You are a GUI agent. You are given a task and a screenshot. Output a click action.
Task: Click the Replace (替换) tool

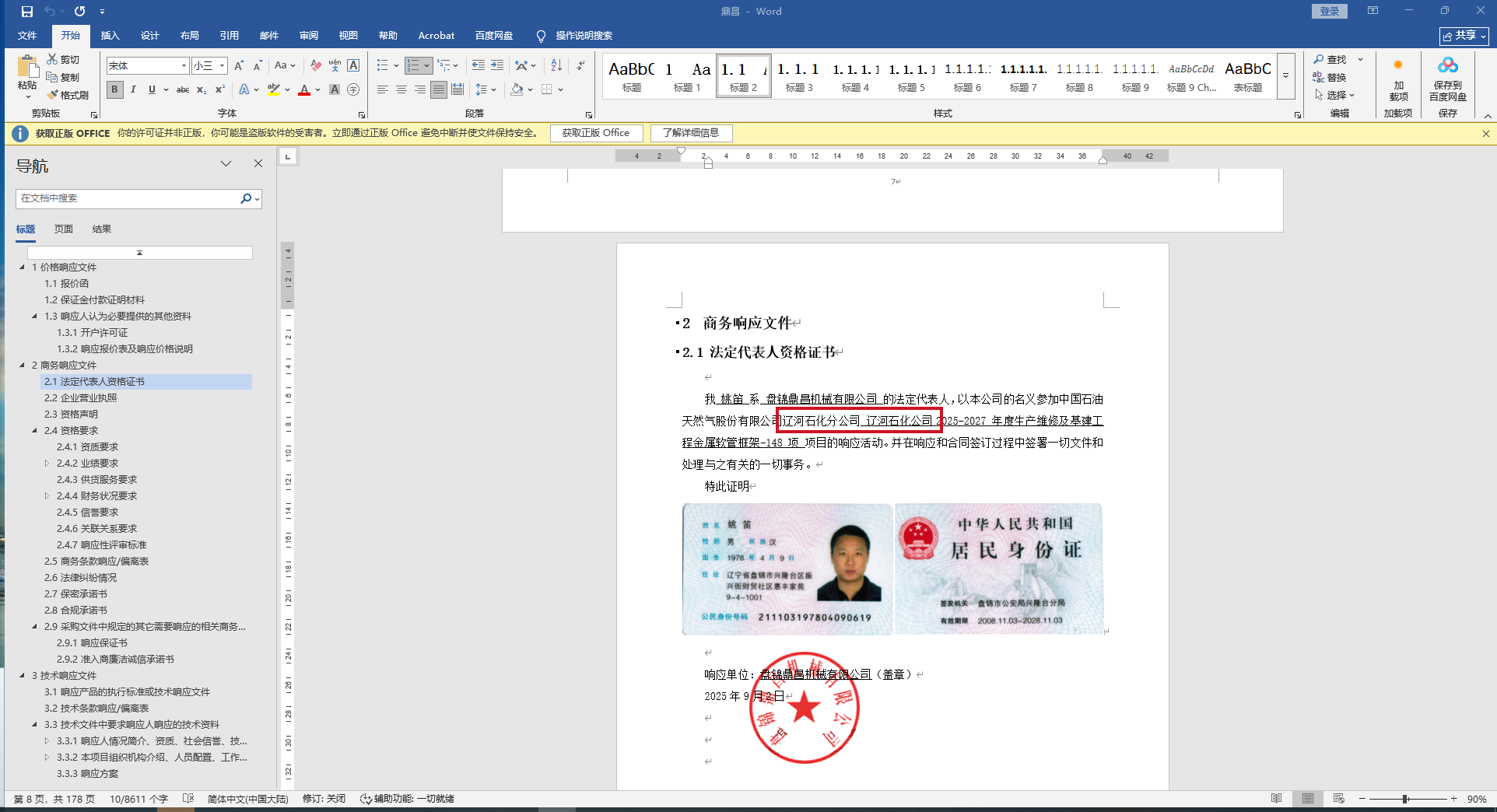point(1330,77)
